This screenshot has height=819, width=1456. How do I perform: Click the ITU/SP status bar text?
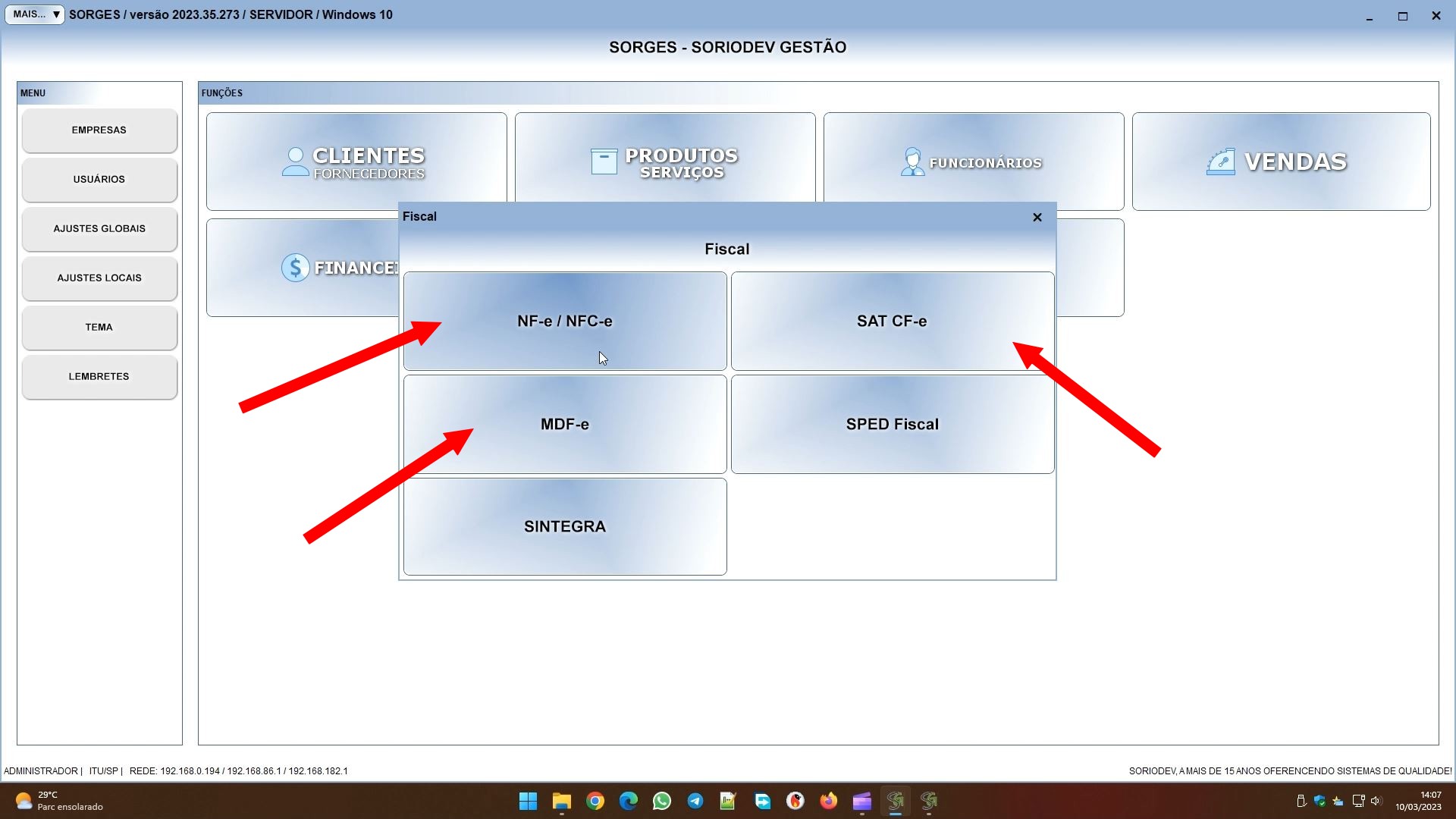(104, 771)
